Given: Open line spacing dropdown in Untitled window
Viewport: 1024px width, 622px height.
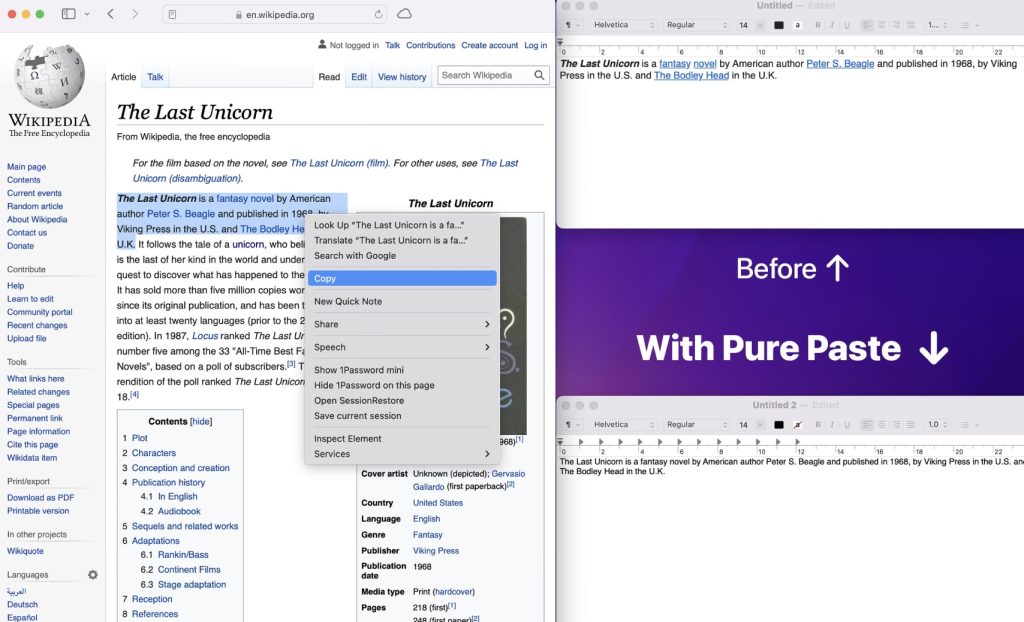Looking at the screenshot, I should coord(938,25).
